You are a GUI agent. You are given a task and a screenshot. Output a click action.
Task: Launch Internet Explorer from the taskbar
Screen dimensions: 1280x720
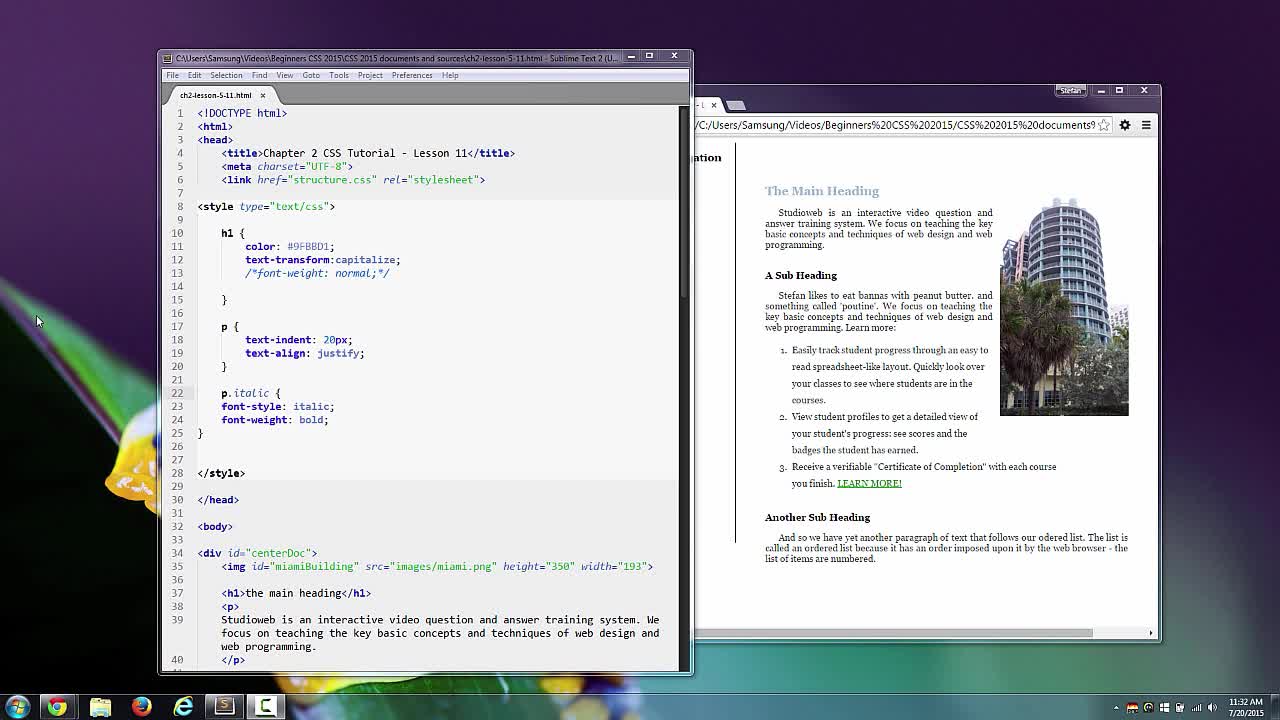[x=183, y=707]
